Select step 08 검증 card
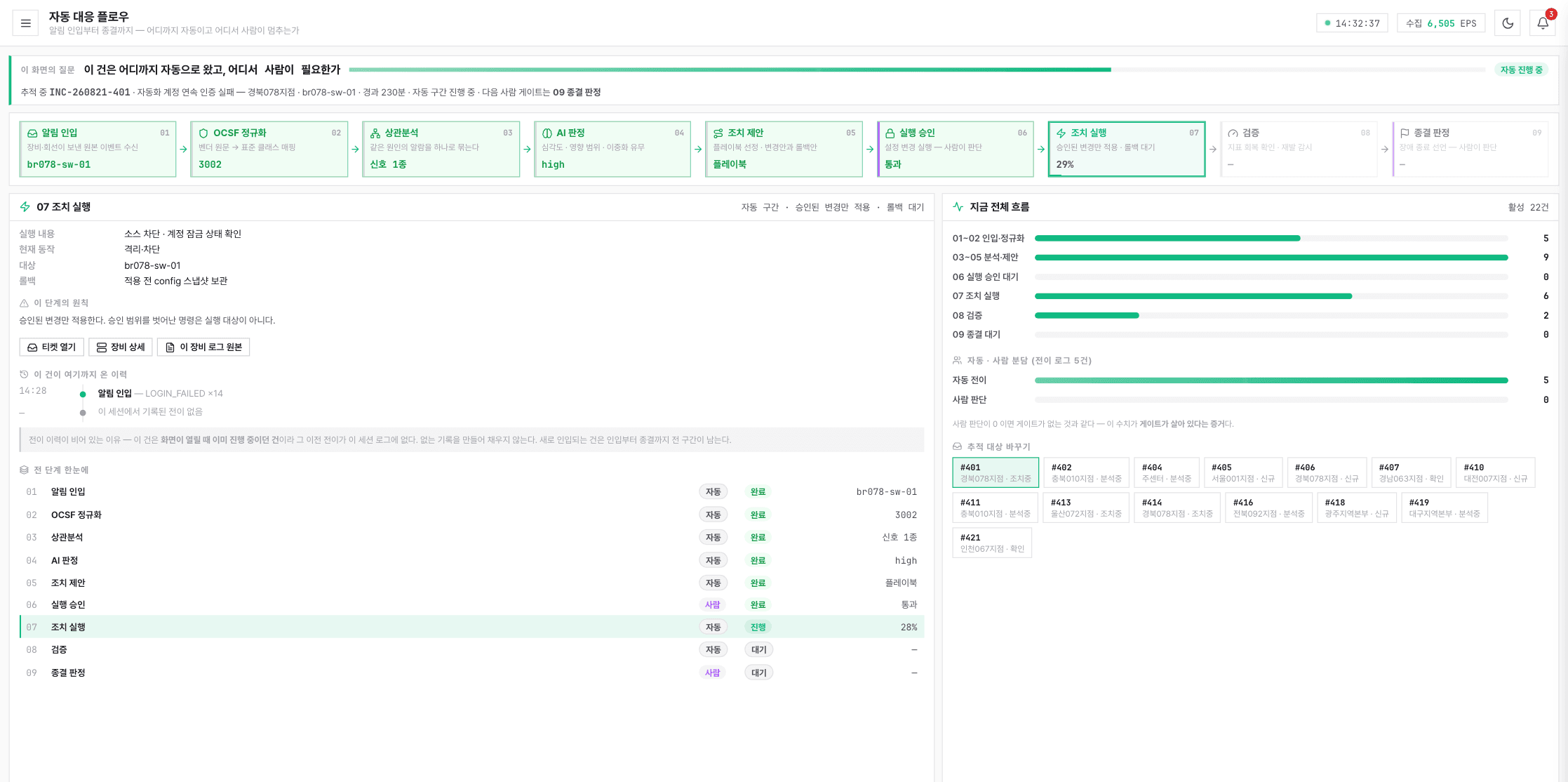Viewport: 1568px width, 782px height. coord(1299,149)
